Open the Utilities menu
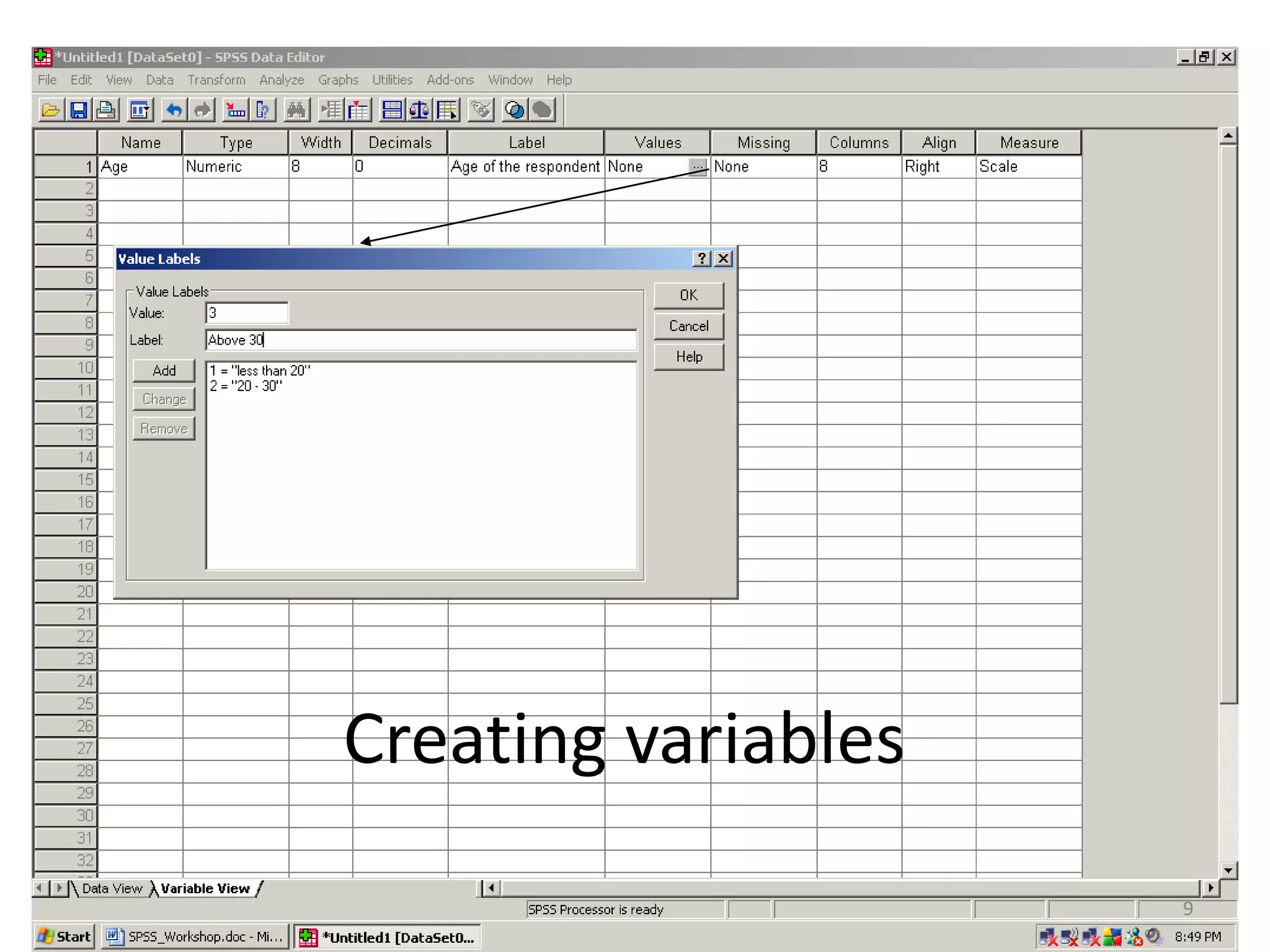The width and height of the screenshot is (1270, 952). click(393, 80)
